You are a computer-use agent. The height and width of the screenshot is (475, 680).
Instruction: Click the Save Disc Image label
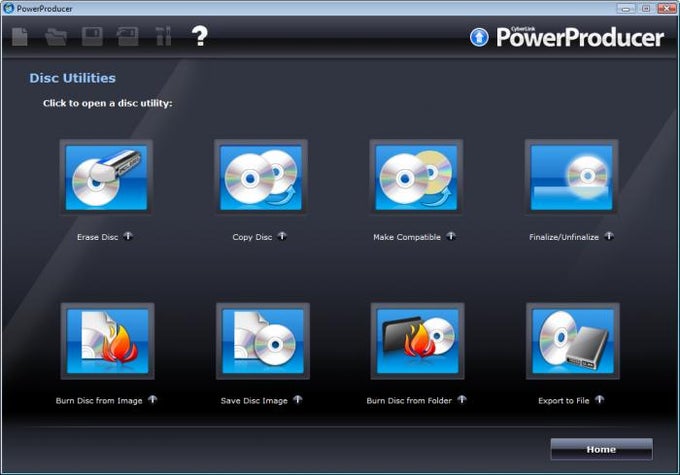tap(254, 401)
